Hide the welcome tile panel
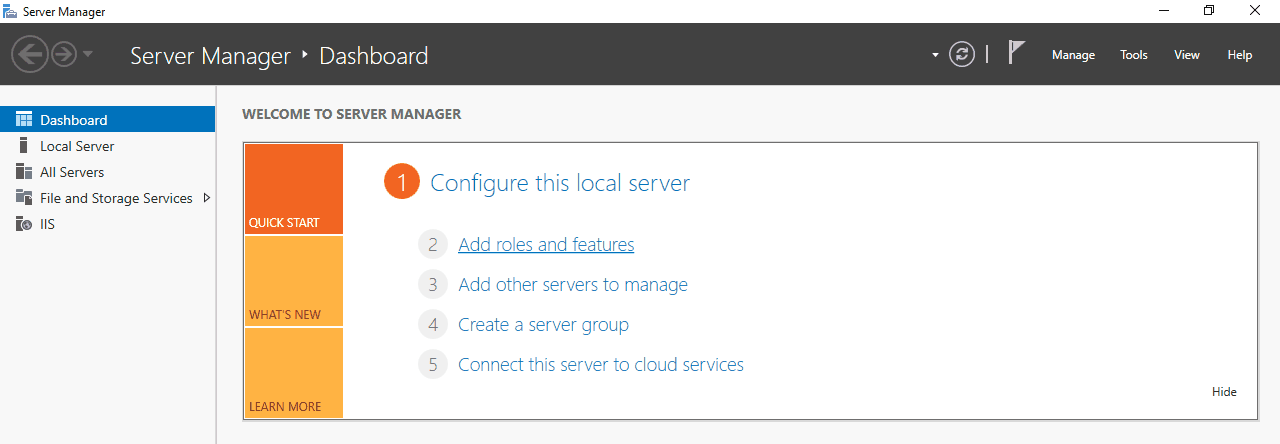1280x444 pixels. point(1224,392)
